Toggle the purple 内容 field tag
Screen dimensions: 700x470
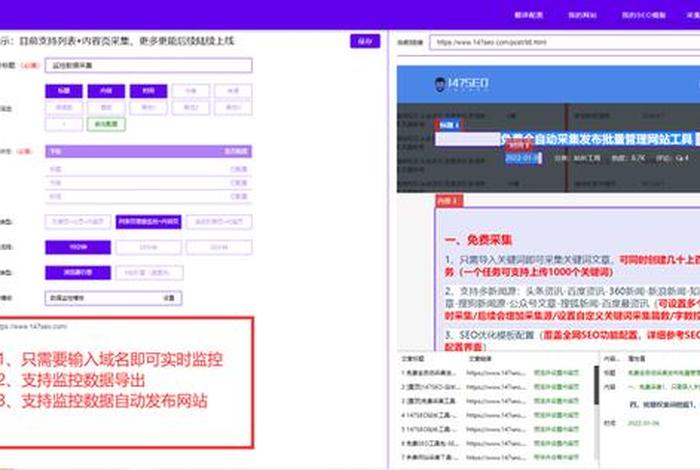(106, 91)
